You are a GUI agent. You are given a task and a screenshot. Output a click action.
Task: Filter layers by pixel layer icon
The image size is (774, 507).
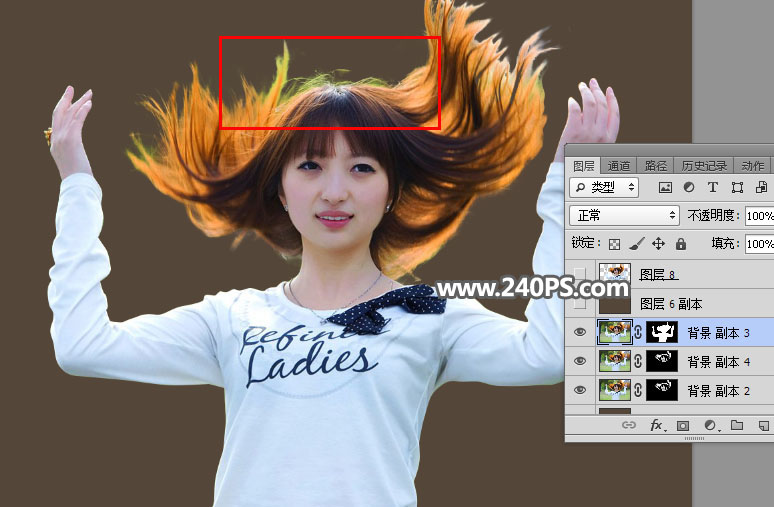coord(665,188)
